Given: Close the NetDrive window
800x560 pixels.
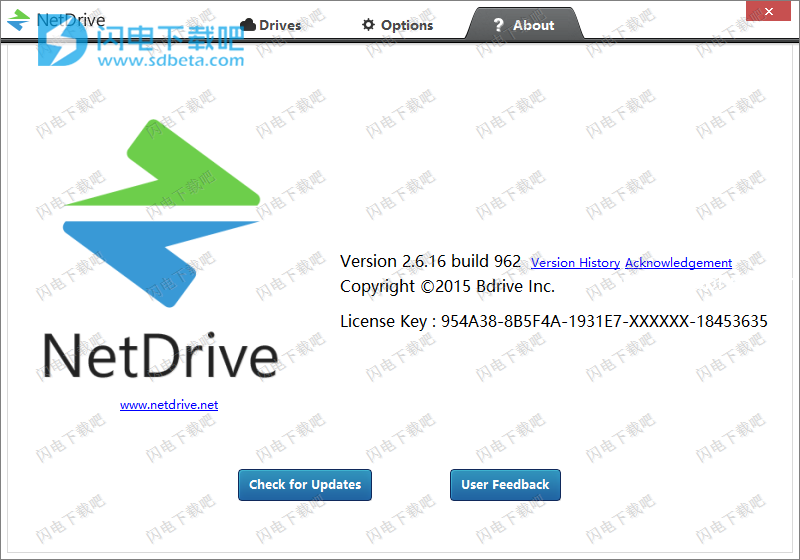Looking at the screenshot, I should [768, 11].
